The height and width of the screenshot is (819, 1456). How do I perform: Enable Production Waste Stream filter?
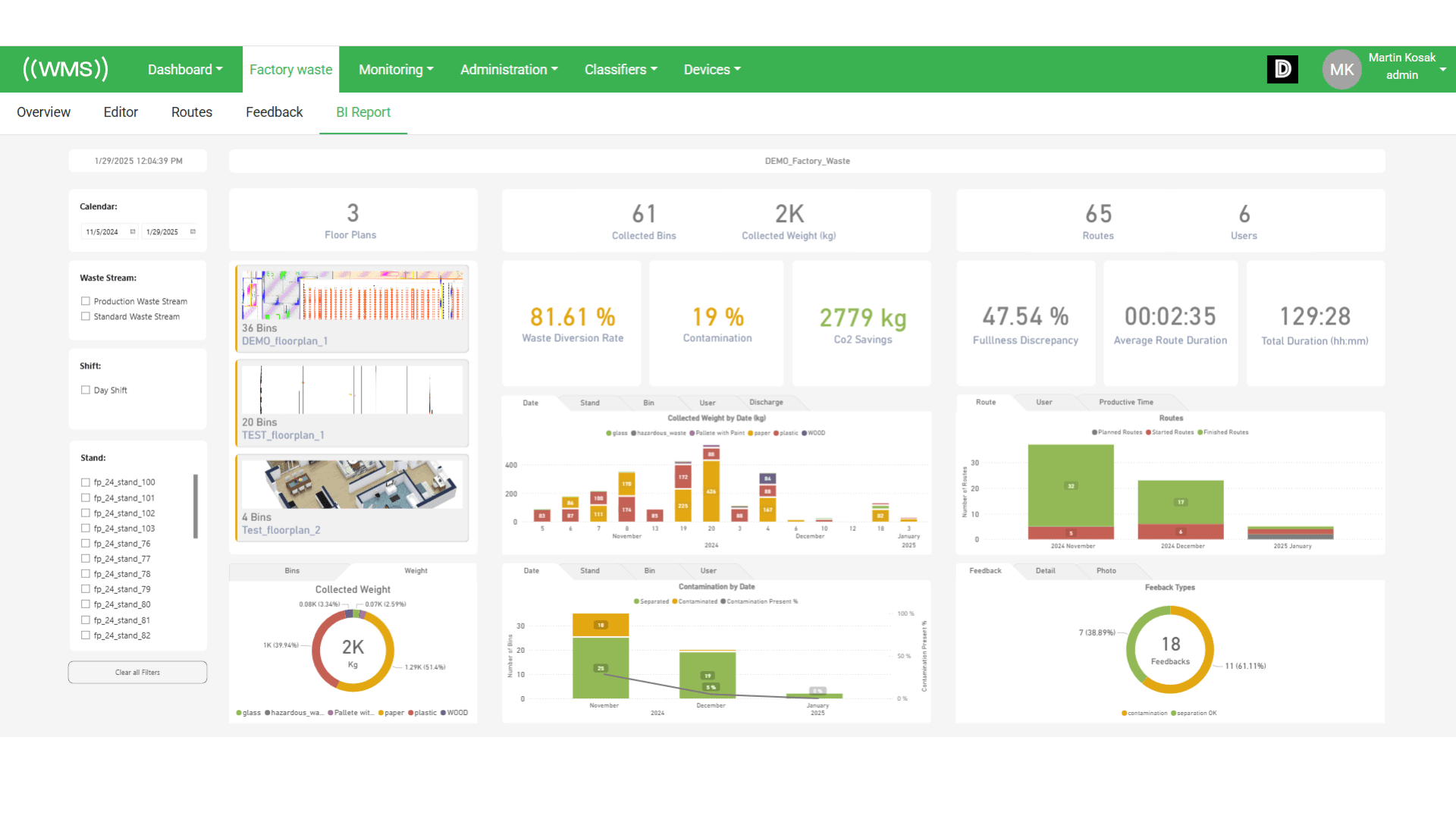[86, 301]
